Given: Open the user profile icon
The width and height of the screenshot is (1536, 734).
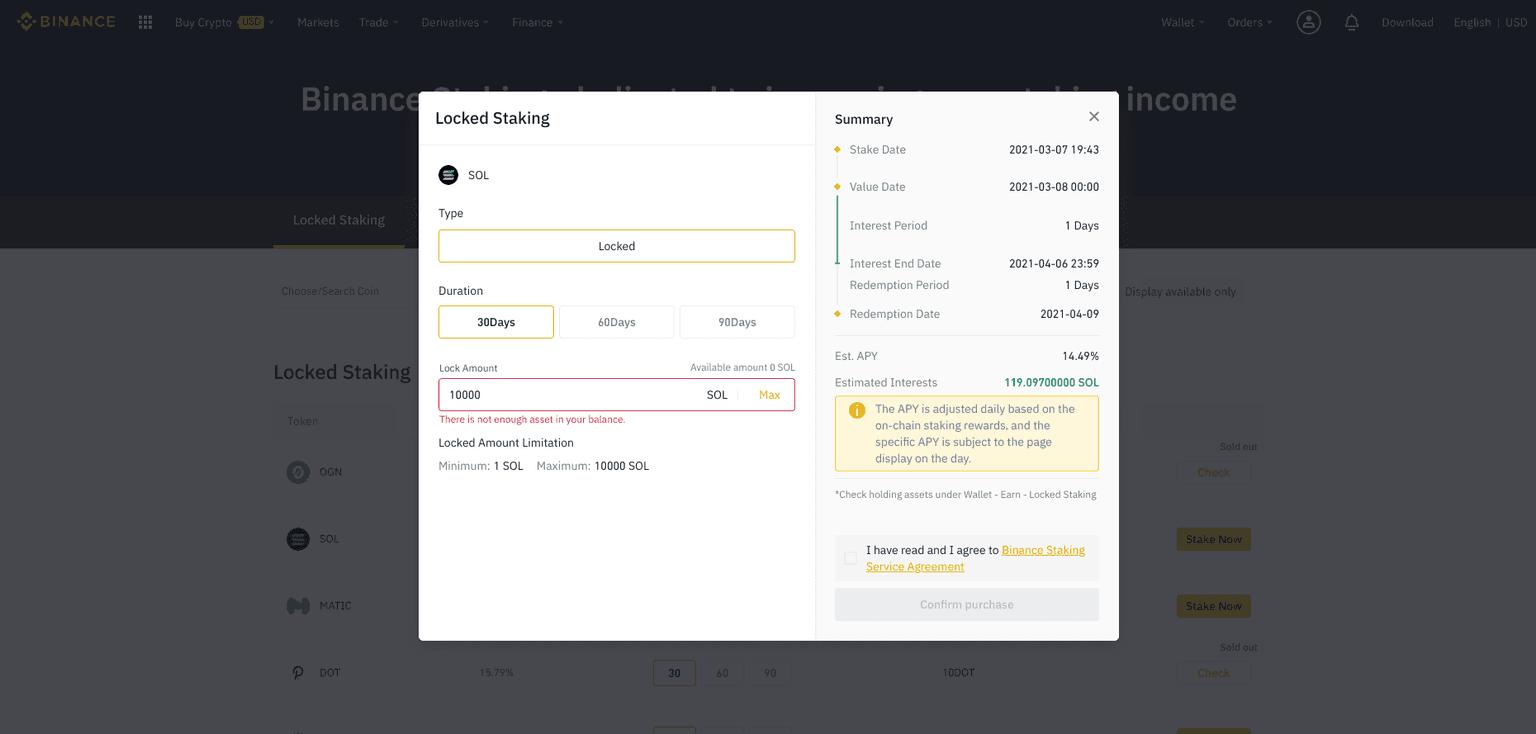Looking at the screenshot, I should [x=1308, y=22].
